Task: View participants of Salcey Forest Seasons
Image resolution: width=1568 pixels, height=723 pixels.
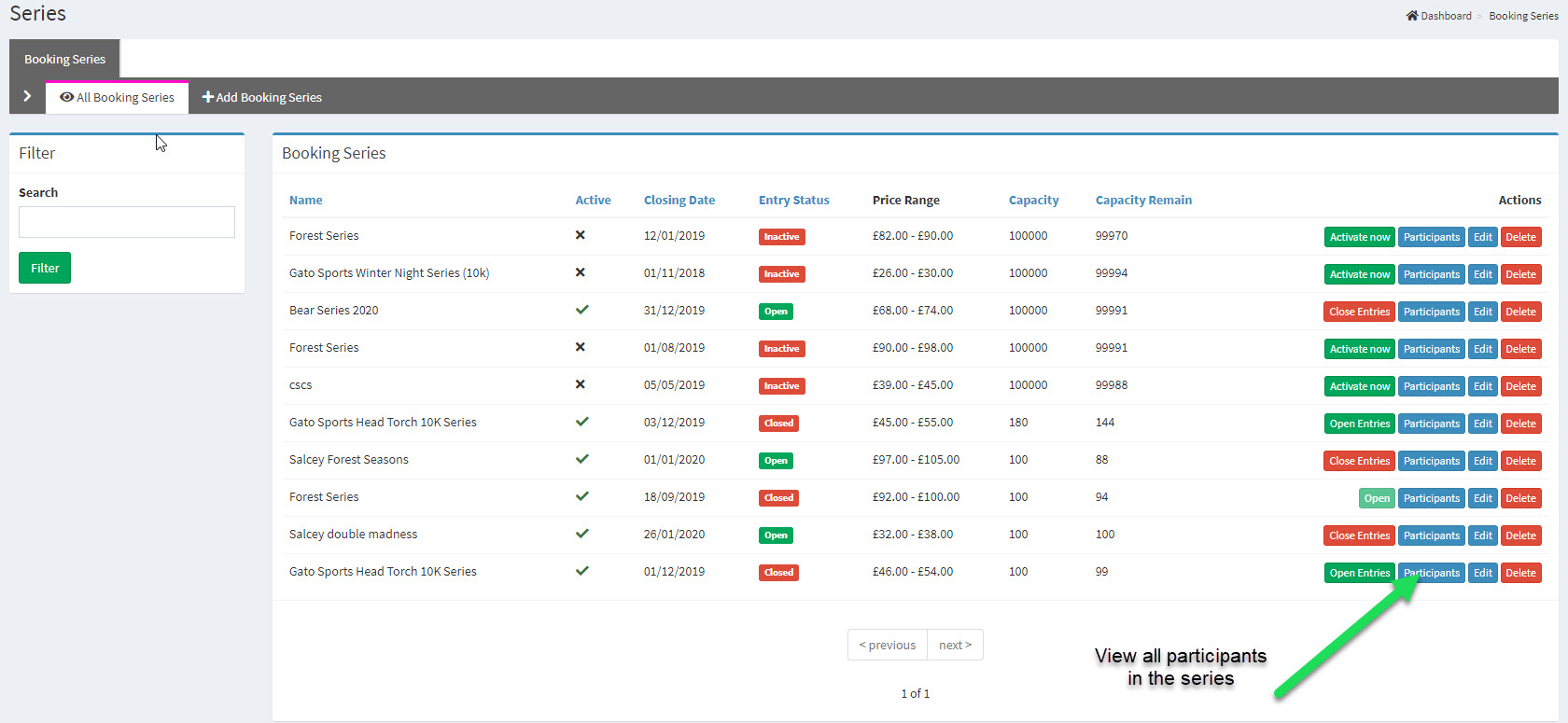Action: (x=1431, y=461)
